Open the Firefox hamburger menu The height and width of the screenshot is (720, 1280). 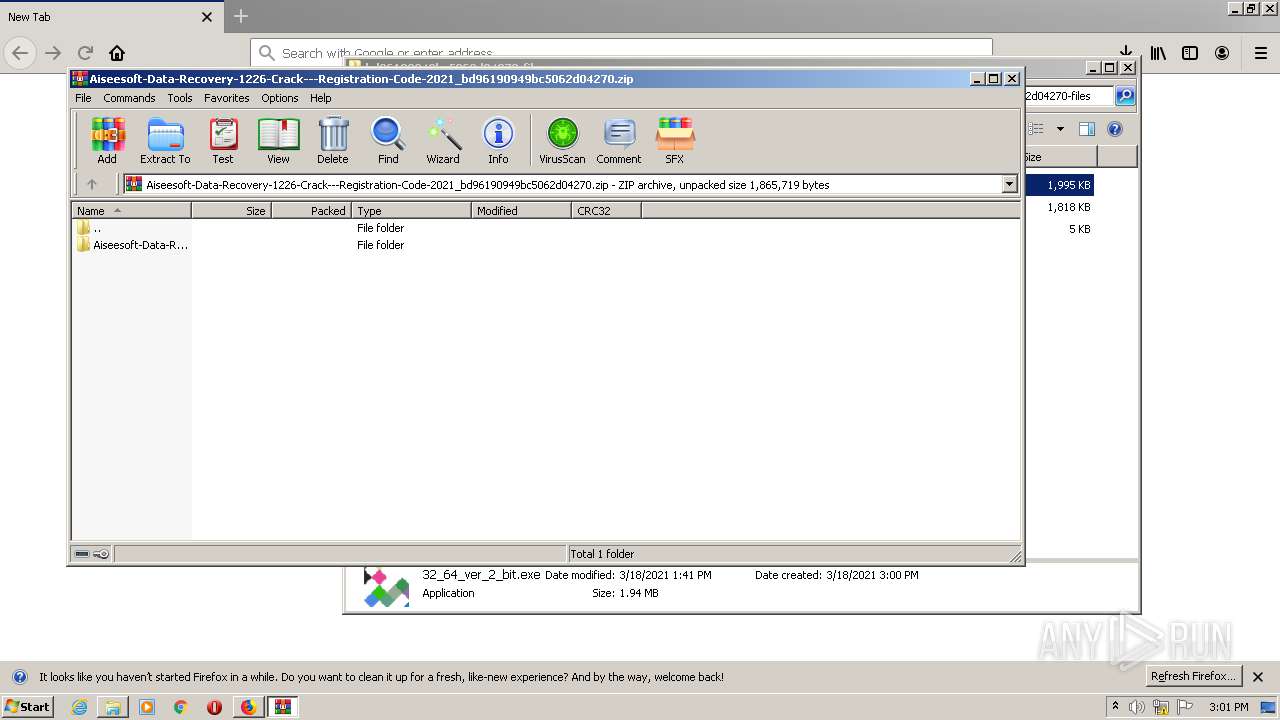point(1260,53)
